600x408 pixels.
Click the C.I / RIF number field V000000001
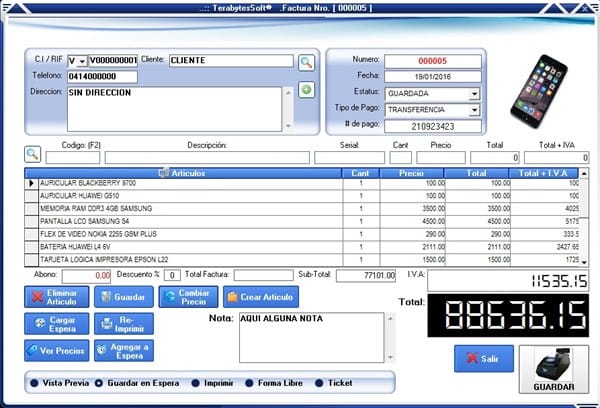[113, 61]
